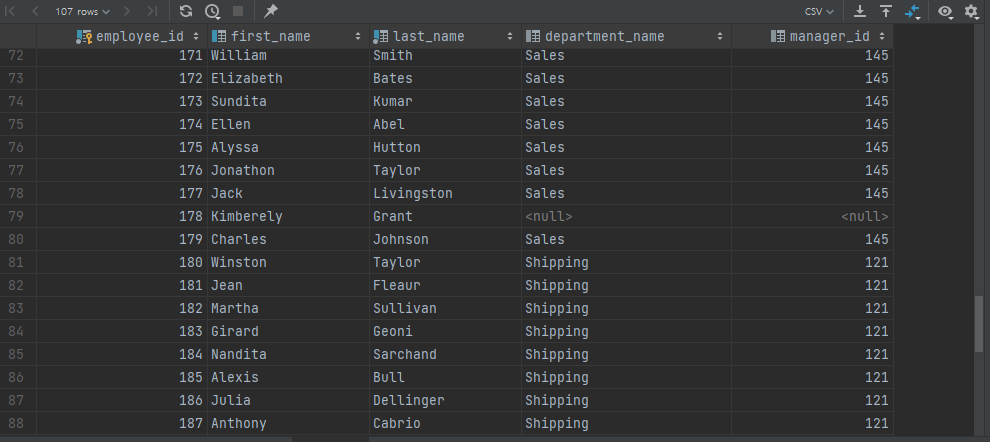
Task: Stop the running query
Action: 238,11
